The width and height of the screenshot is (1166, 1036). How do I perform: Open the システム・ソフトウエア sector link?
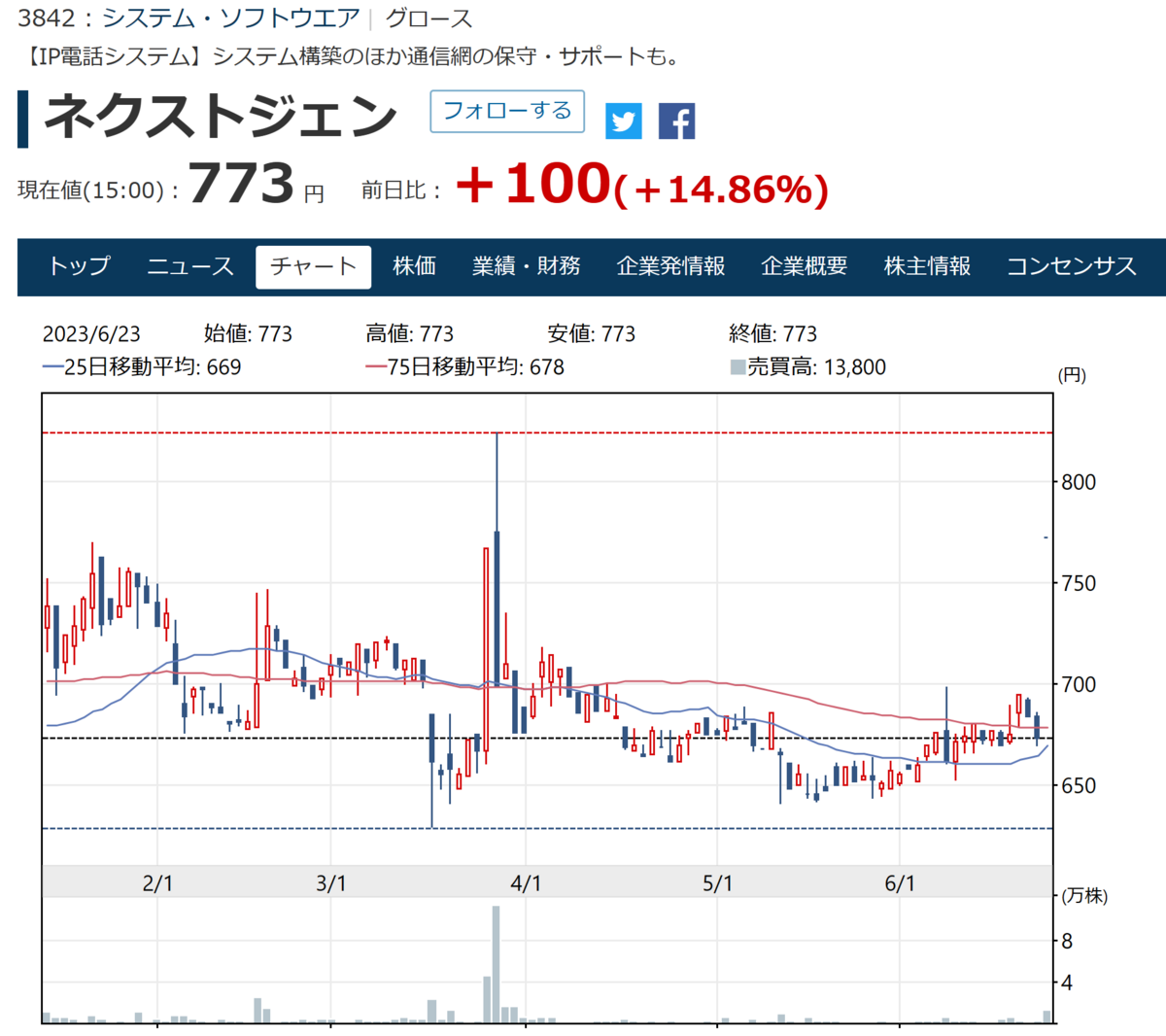click(230, 18)
